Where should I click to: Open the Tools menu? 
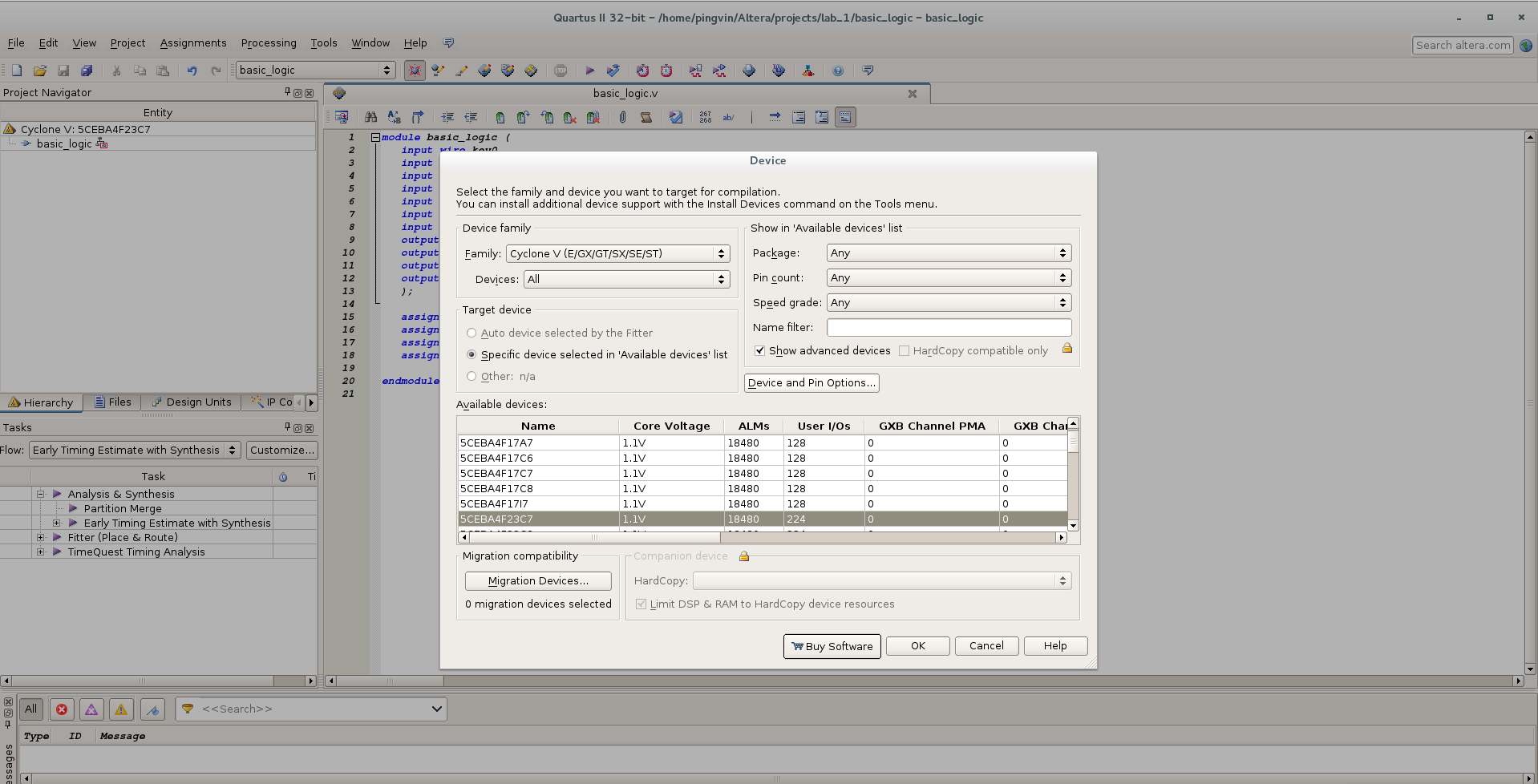[x=323, y=43]
